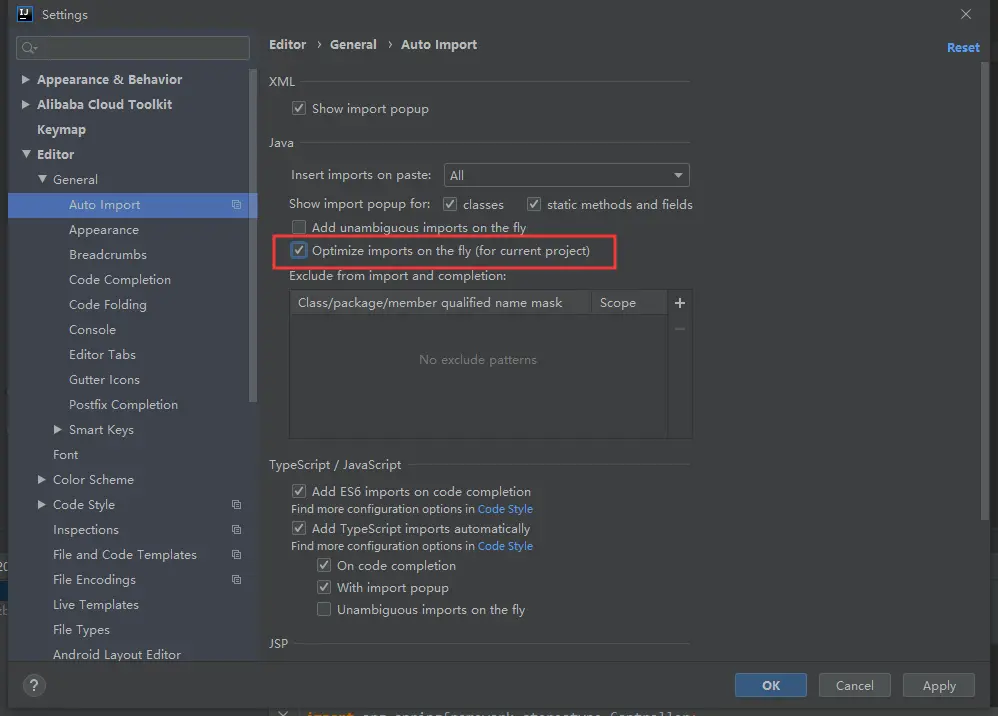Image resolution: width=998 pixels, height=716 pixels.
Task: Enable Add unambiguous imports on the fly
Action: [x=299, y=227]
